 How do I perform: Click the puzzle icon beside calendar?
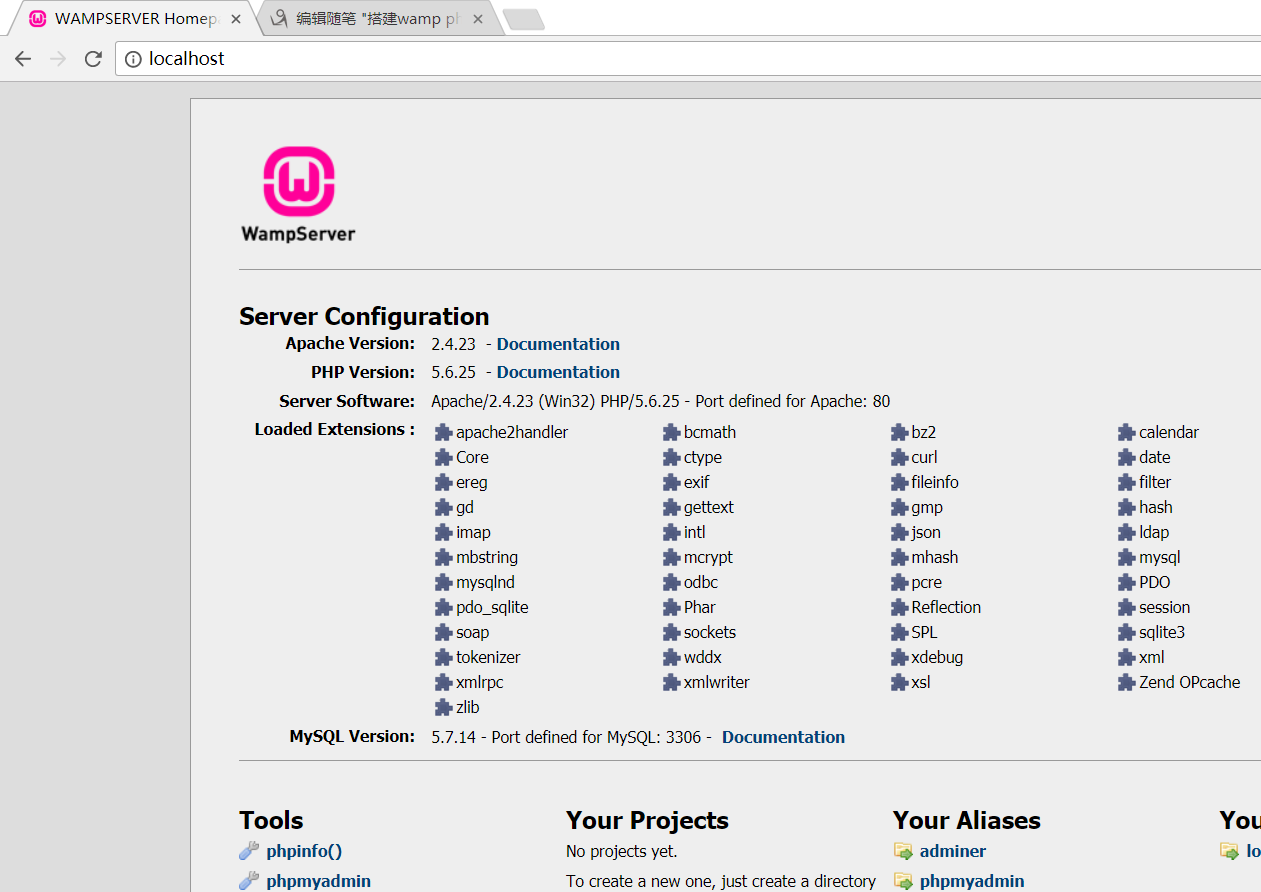pyautogui.click(x=1127, y=432)
